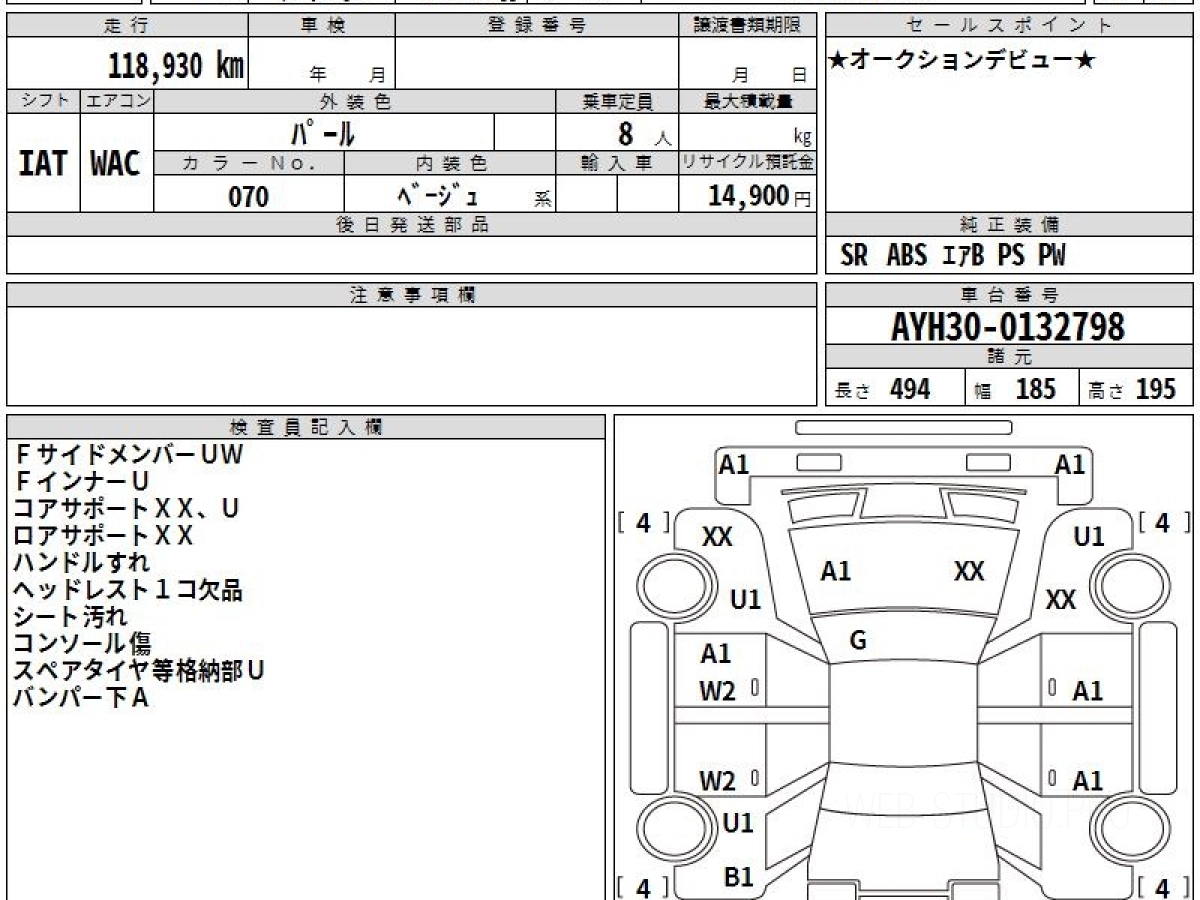The width and height of the screenshot is (1200, 900).
Task: Click the ヘッドレスト1コ欠品 note
Action: [x=128, y=590]
